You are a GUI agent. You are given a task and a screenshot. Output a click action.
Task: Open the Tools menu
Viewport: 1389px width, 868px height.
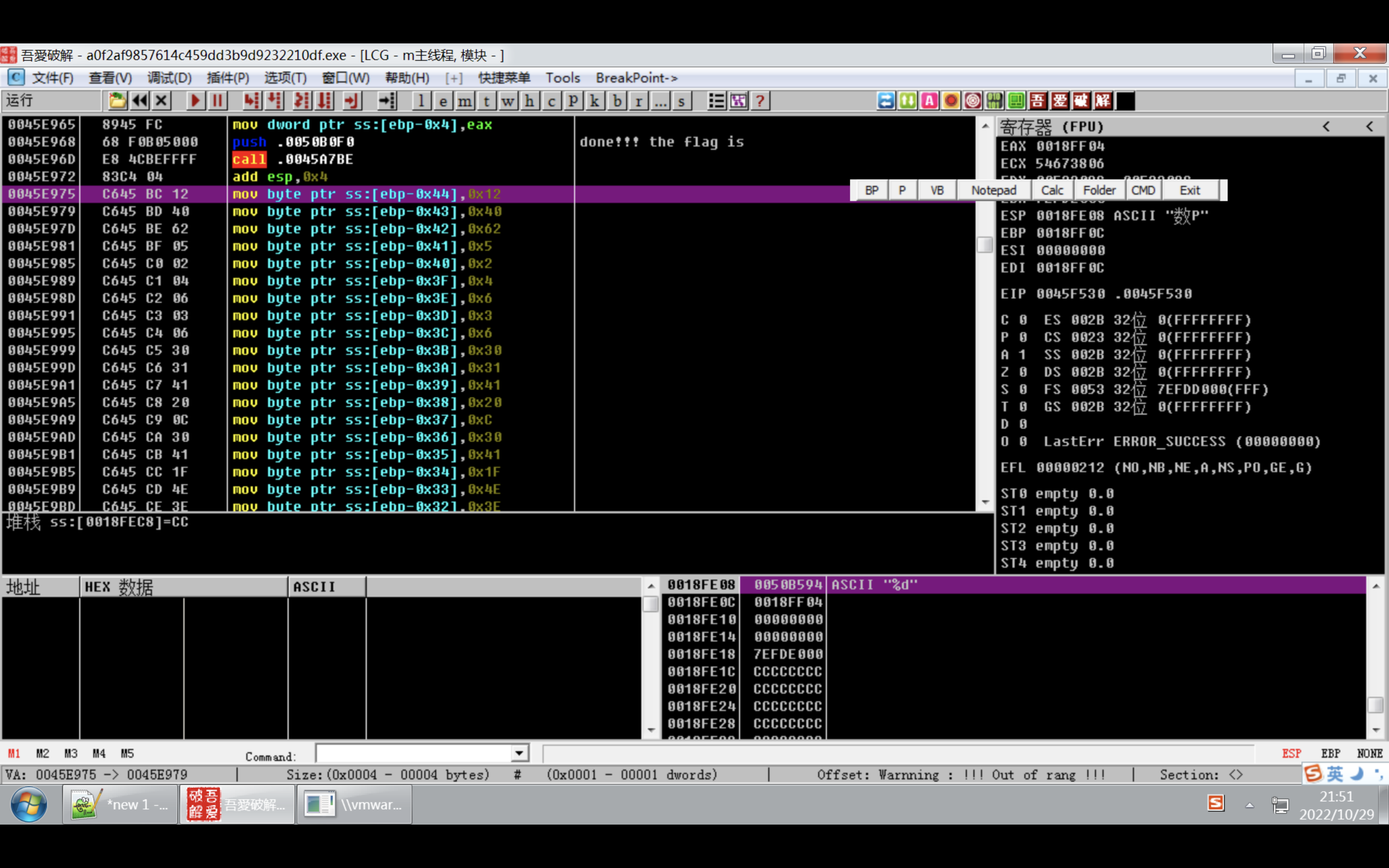(562, 78)
